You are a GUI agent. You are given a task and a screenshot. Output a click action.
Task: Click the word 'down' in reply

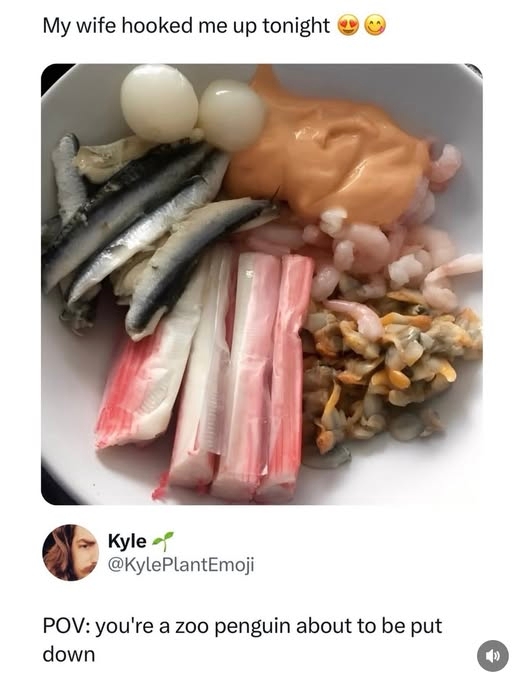[69, 654]
